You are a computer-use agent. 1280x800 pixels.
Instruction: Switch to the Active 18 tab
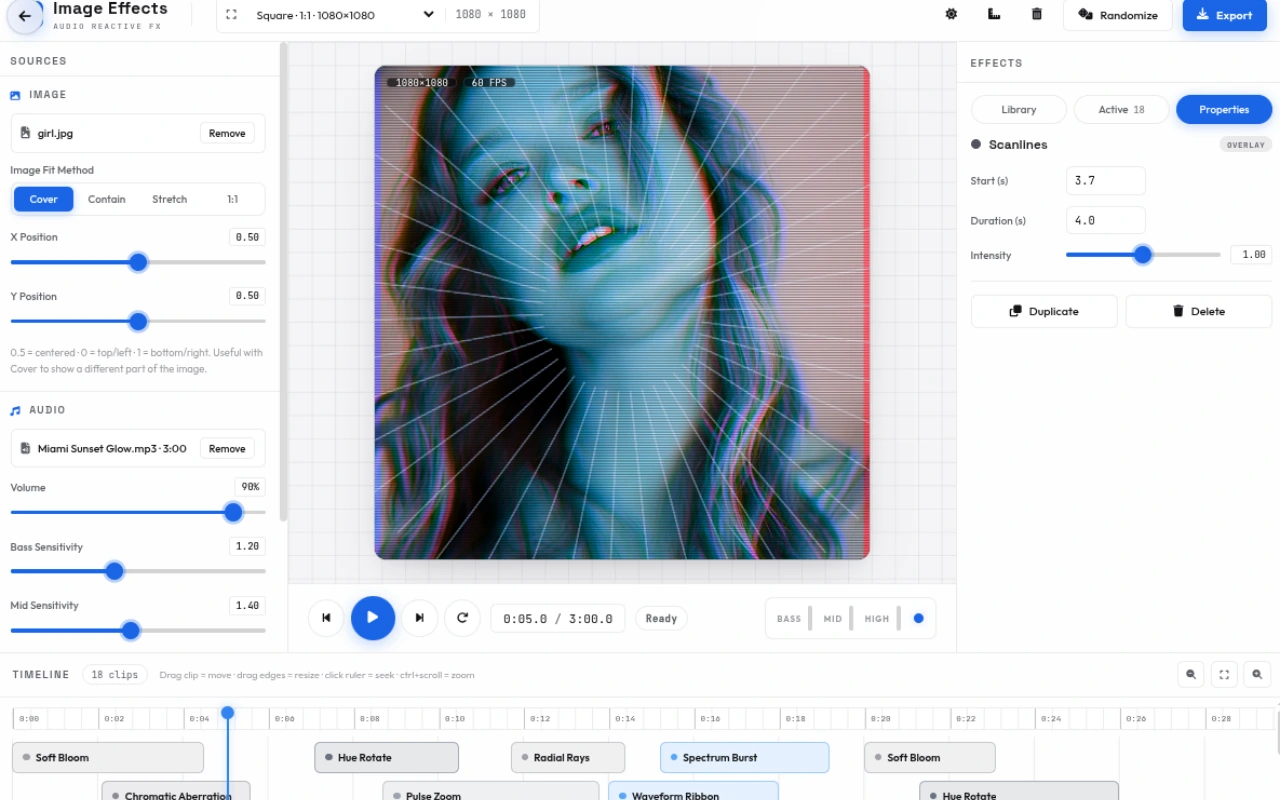click(x=1121, y=110)
